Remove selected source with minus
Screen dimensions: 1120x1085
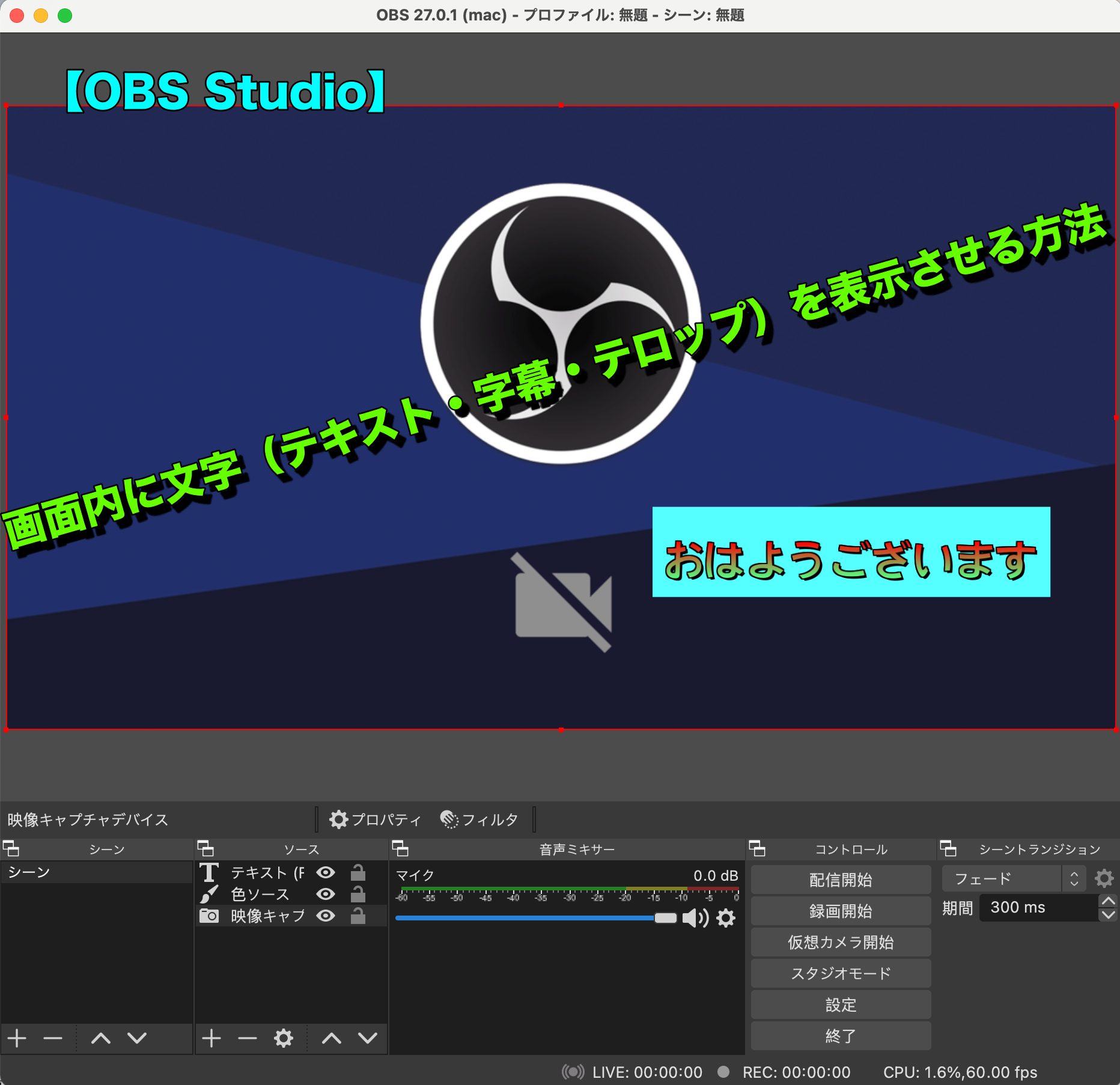point(248,1038)
